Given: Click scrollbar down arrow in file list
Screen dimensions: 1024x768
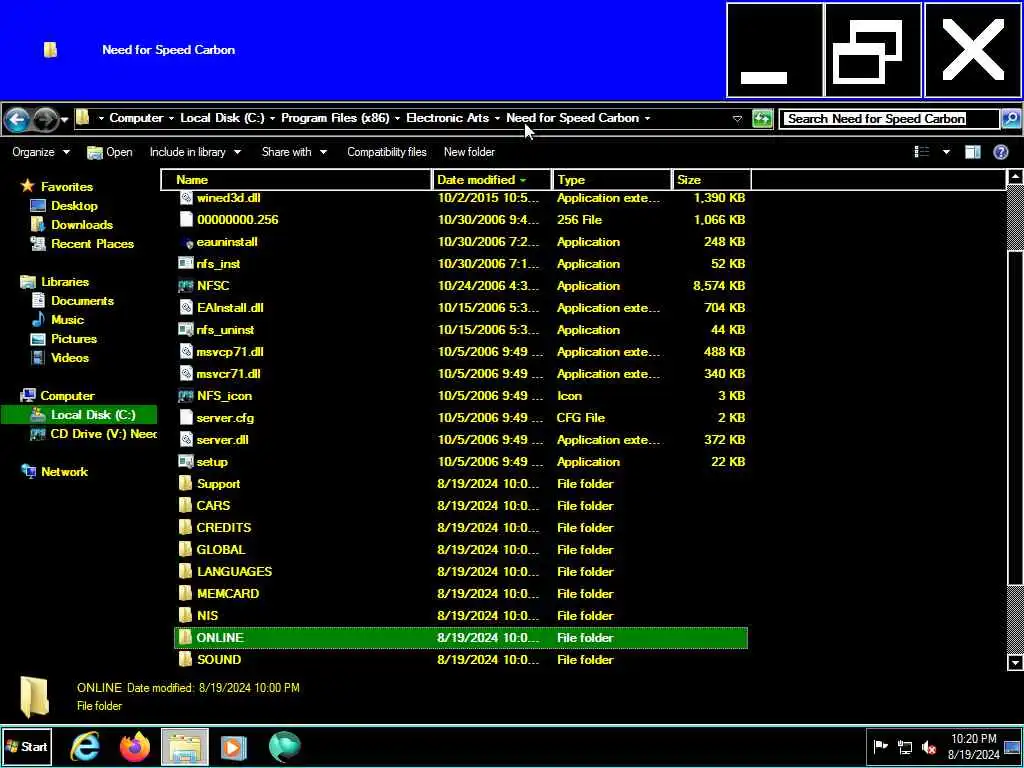Looking at the screenshot, I should point(1015,662).
